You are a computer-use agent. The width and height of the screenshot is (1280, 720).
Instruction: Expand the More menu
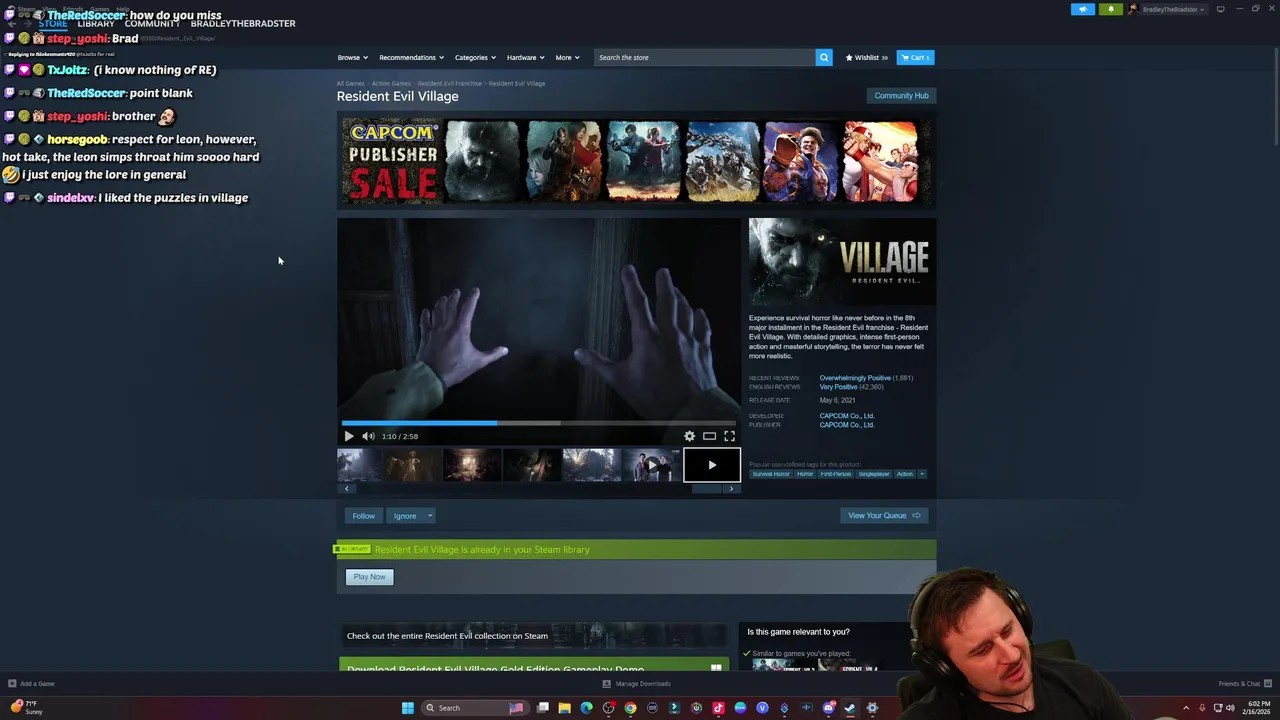(567, 57)
